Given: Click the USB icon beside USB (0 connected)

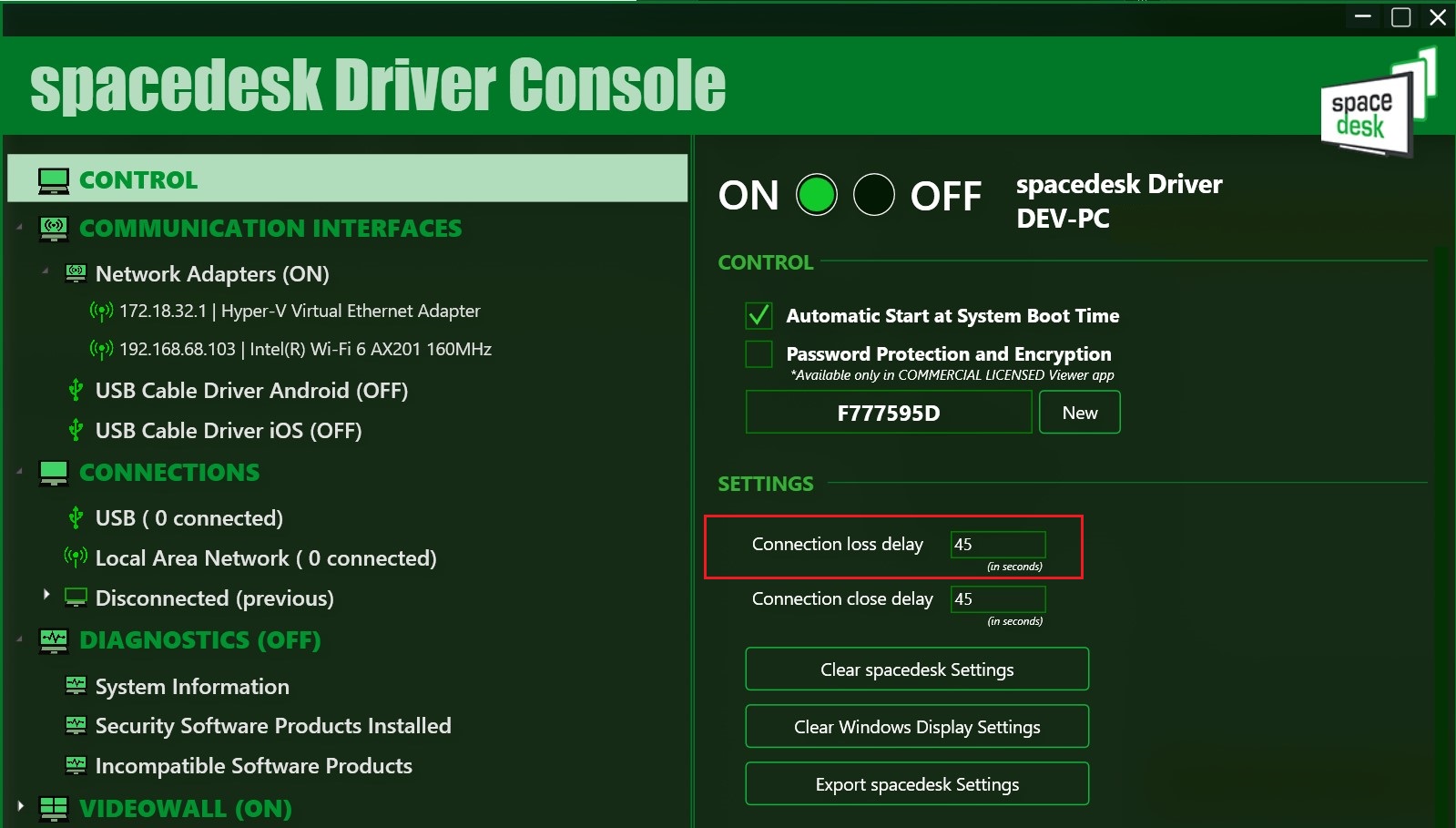Looking at the screenshot, I should click(x=76, y=518).
